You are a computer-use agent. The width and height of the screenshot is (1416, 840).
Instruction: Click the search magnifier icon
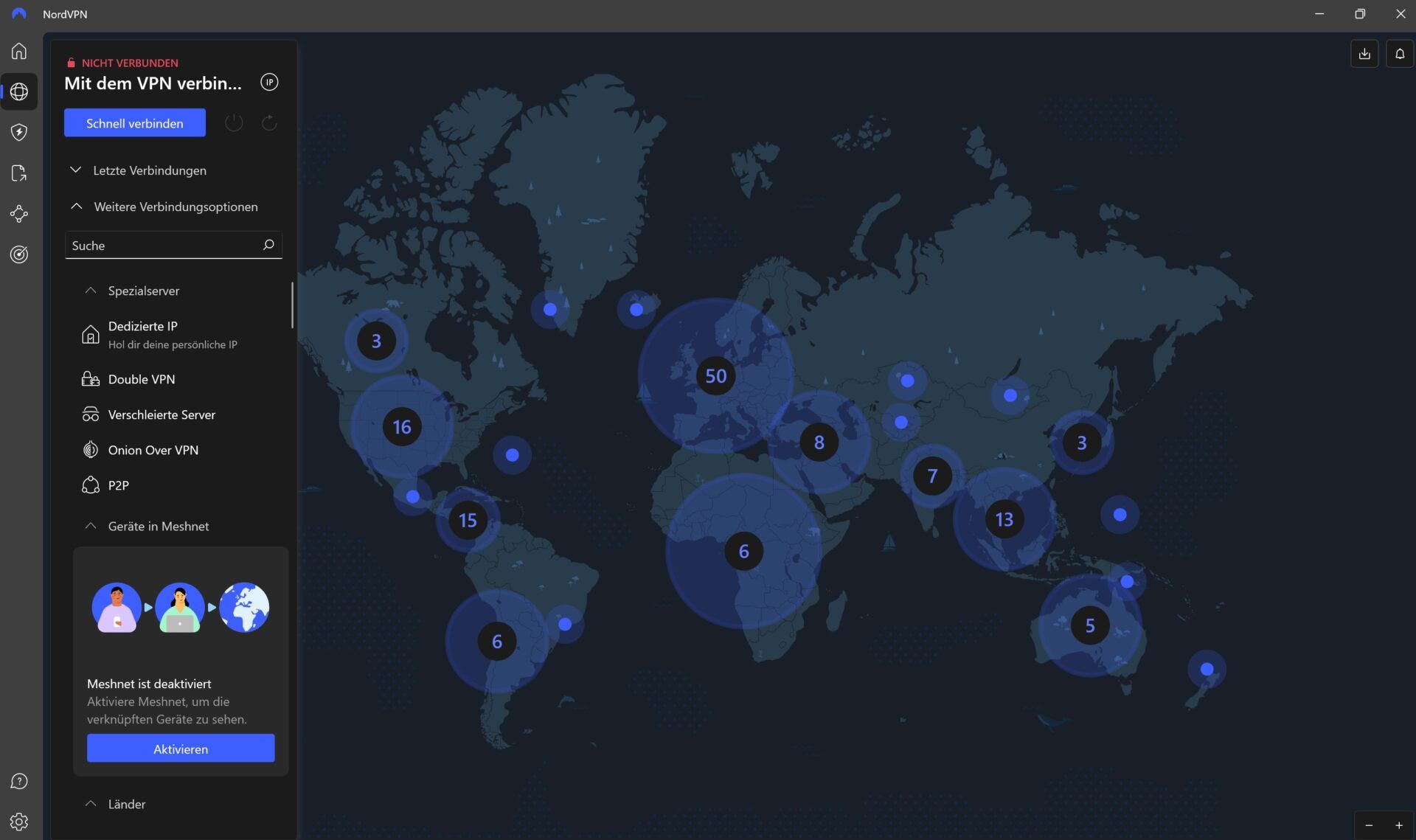coord(268,244)
